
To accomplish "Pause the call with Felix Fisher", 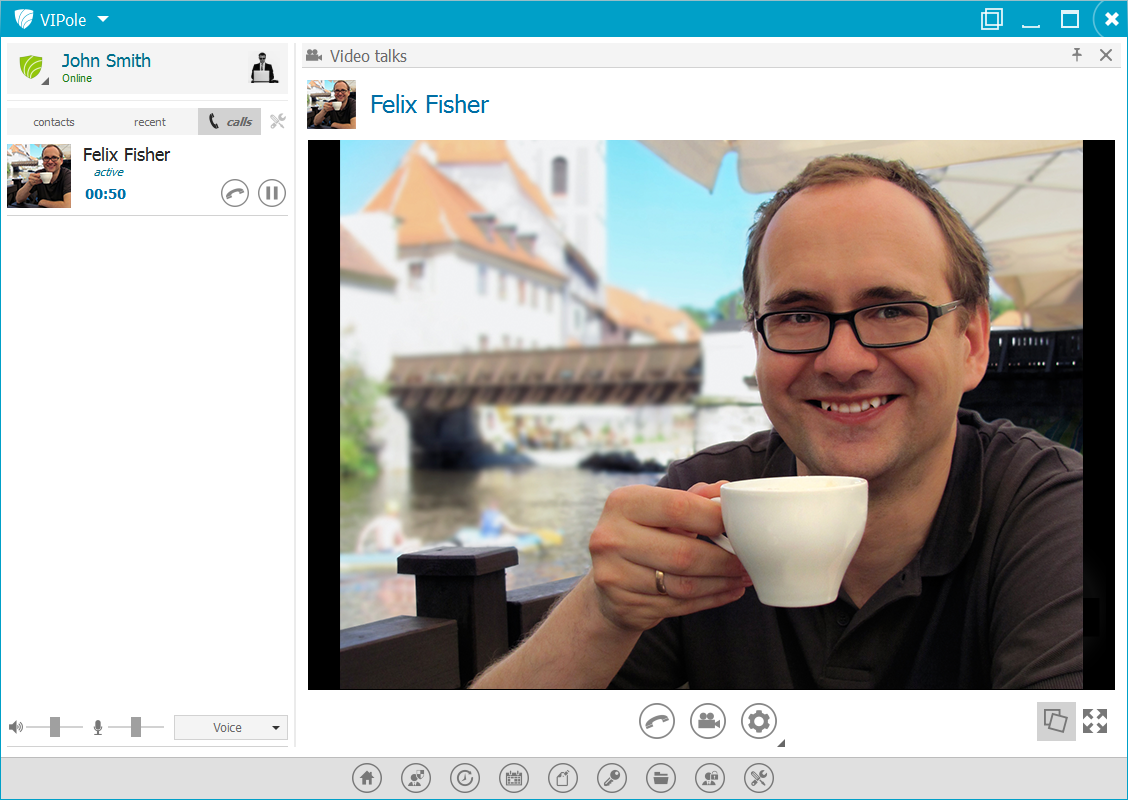I will tap(272, 193).
